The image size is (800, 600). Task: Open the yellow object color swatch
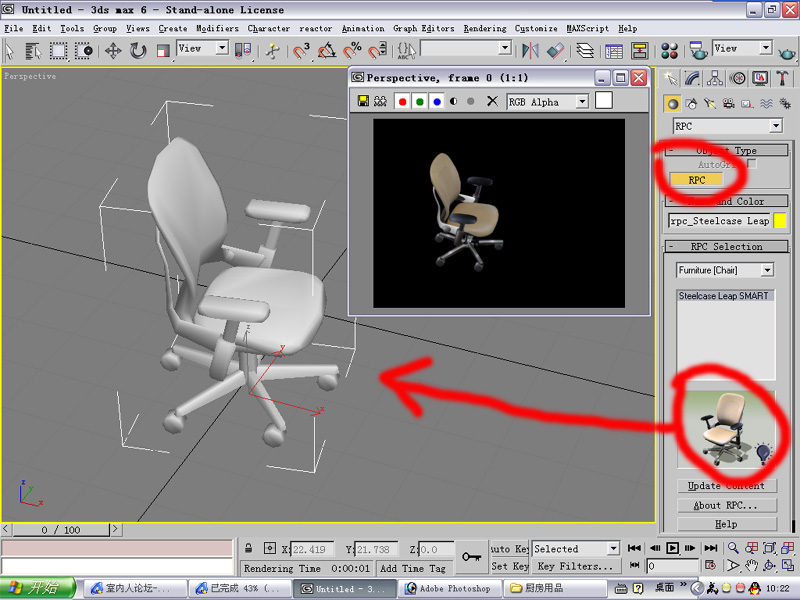pyautogui.click(x=780, y=220)
